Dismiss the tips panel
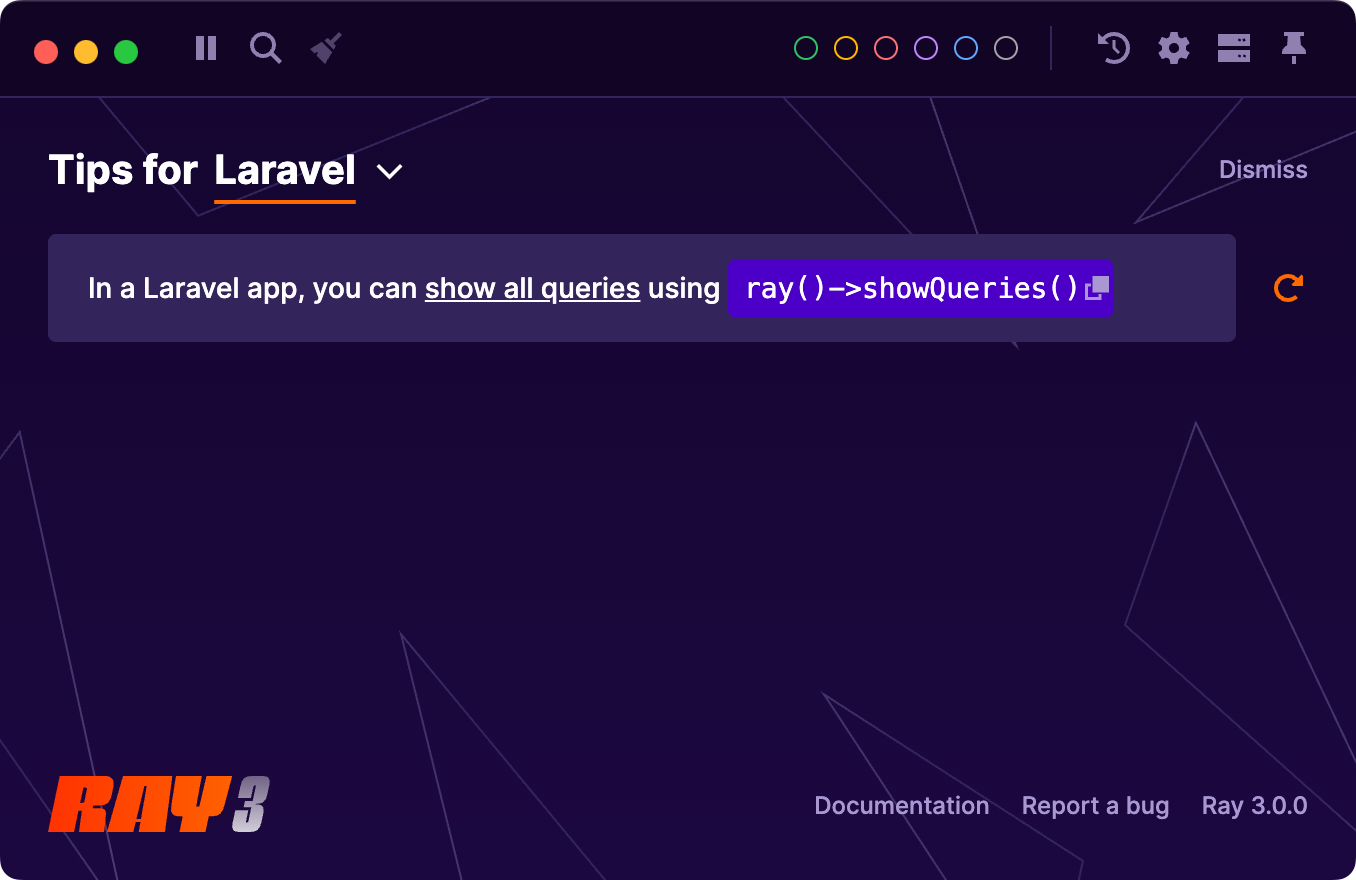Viewport: 1356px width, 880px height. pyautogui.click(x=1262, y=169)
